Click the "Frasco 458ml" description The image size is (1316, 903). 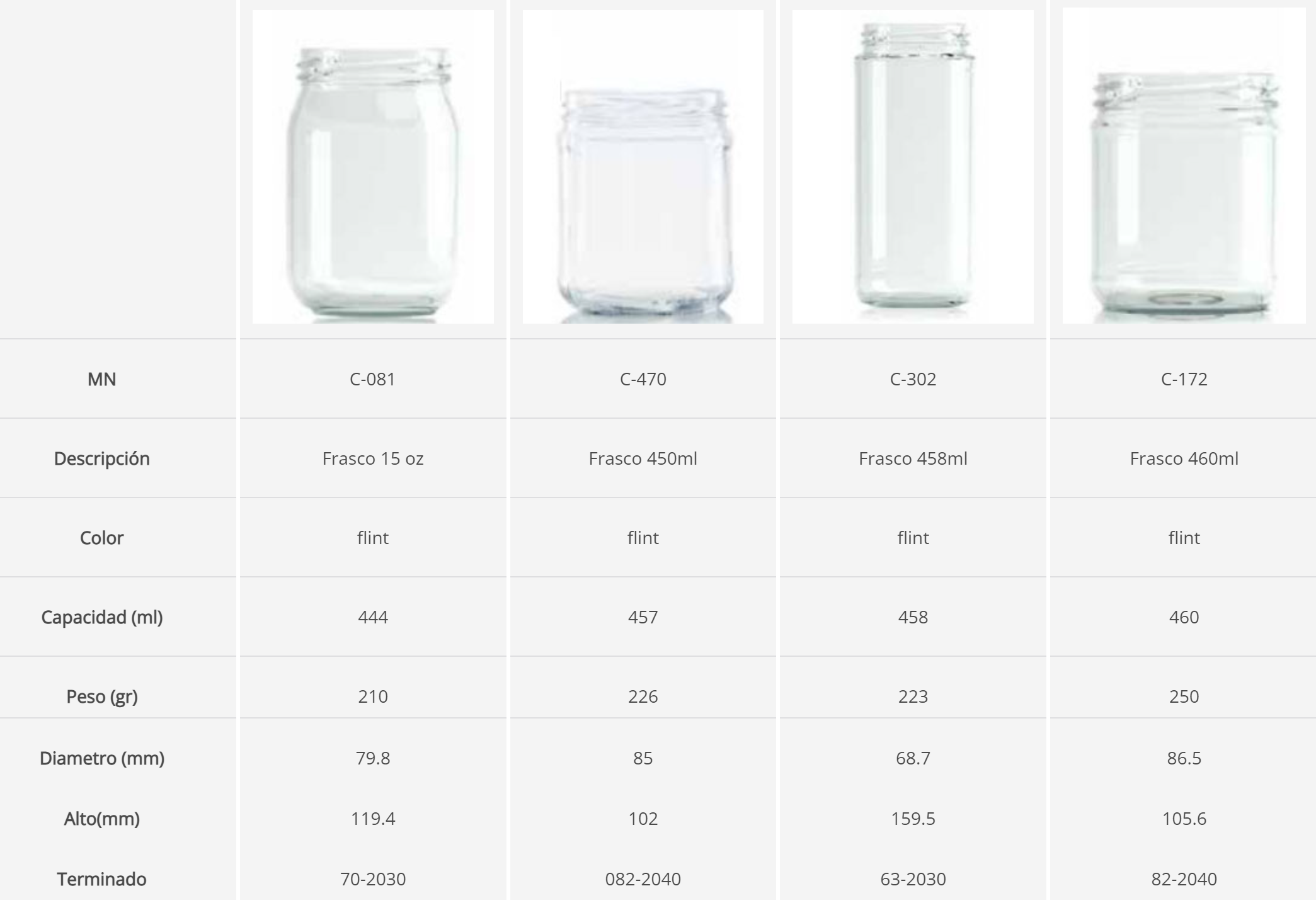click(x=913, y=458)
